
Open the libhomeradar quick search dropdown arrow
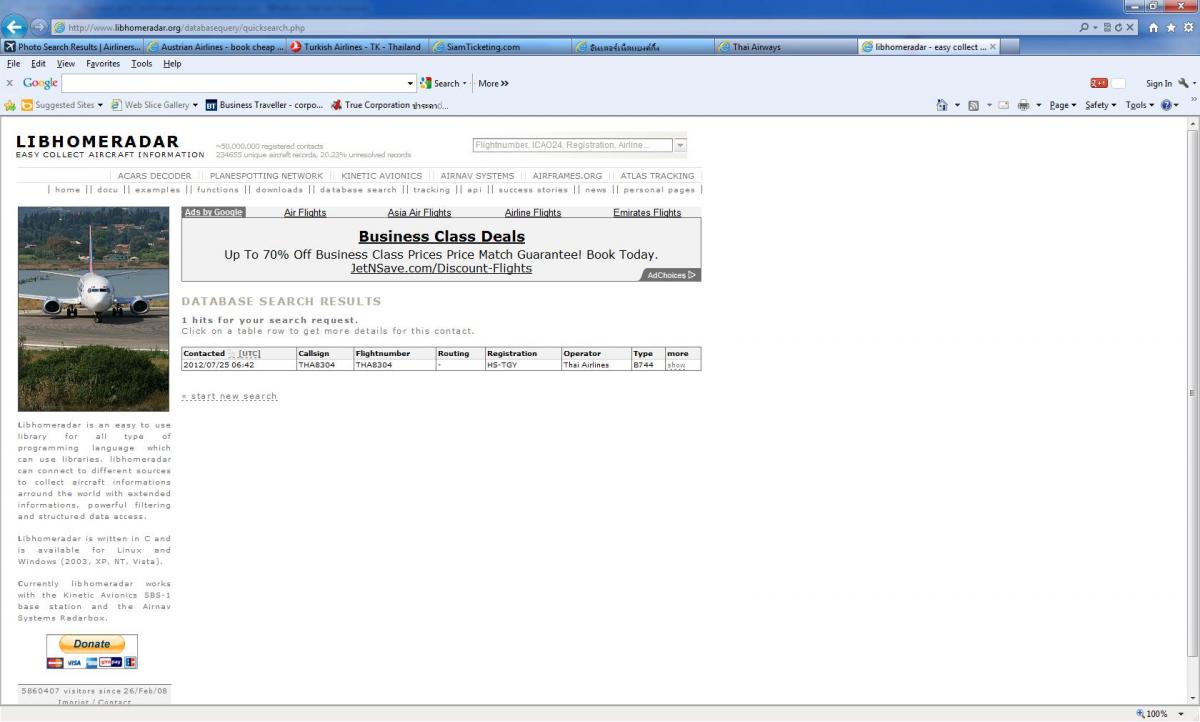pyautogui.click(x=681, y=145)
